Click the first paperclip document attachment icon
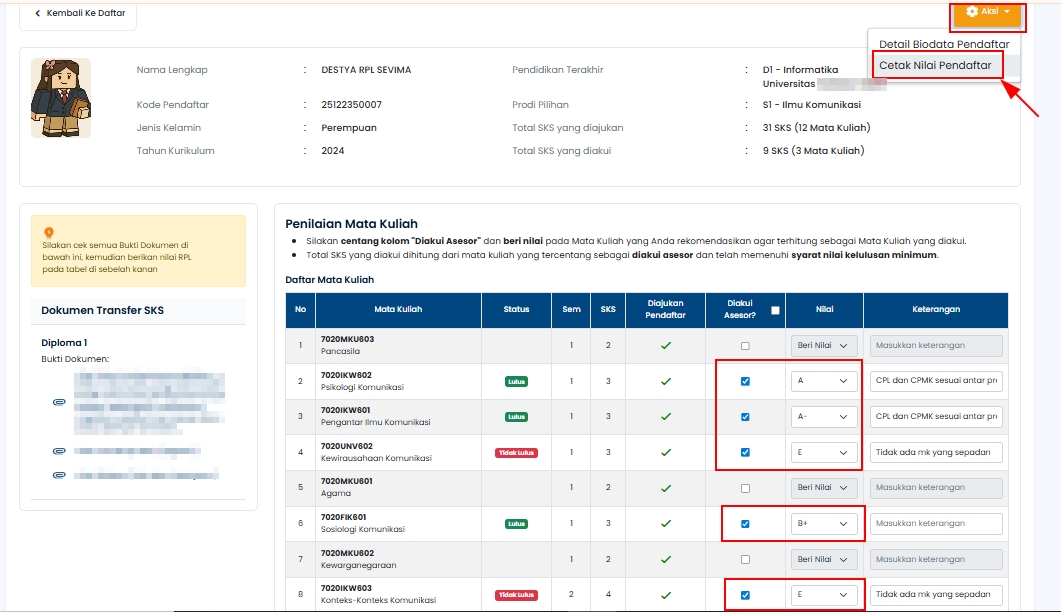1061x612 pixels. coord(60,402)
